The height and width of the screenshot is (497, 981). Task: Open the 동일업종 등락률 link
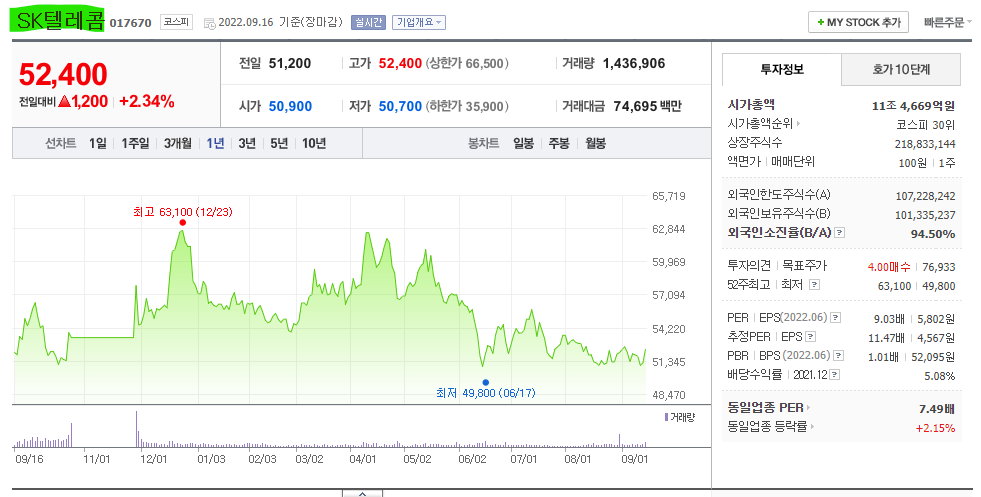click(x=767, y=427)
